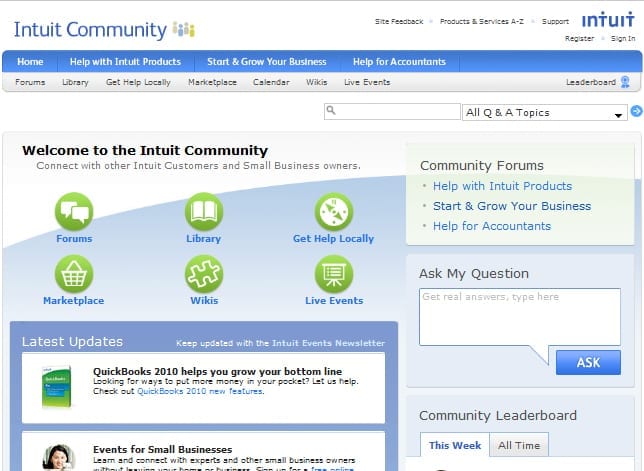Open the Site Feedback link
Screen dimensions: 644x471
(x=399, y=21)
